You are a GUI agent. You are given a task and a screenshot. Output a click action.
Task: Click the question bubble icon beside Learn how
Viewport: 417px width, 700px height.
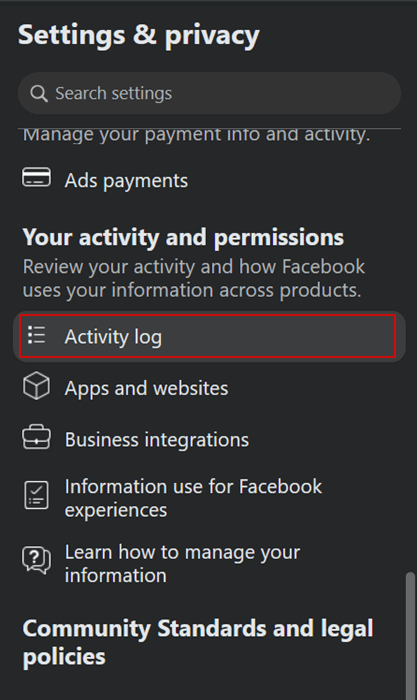(x=36, y=560)
